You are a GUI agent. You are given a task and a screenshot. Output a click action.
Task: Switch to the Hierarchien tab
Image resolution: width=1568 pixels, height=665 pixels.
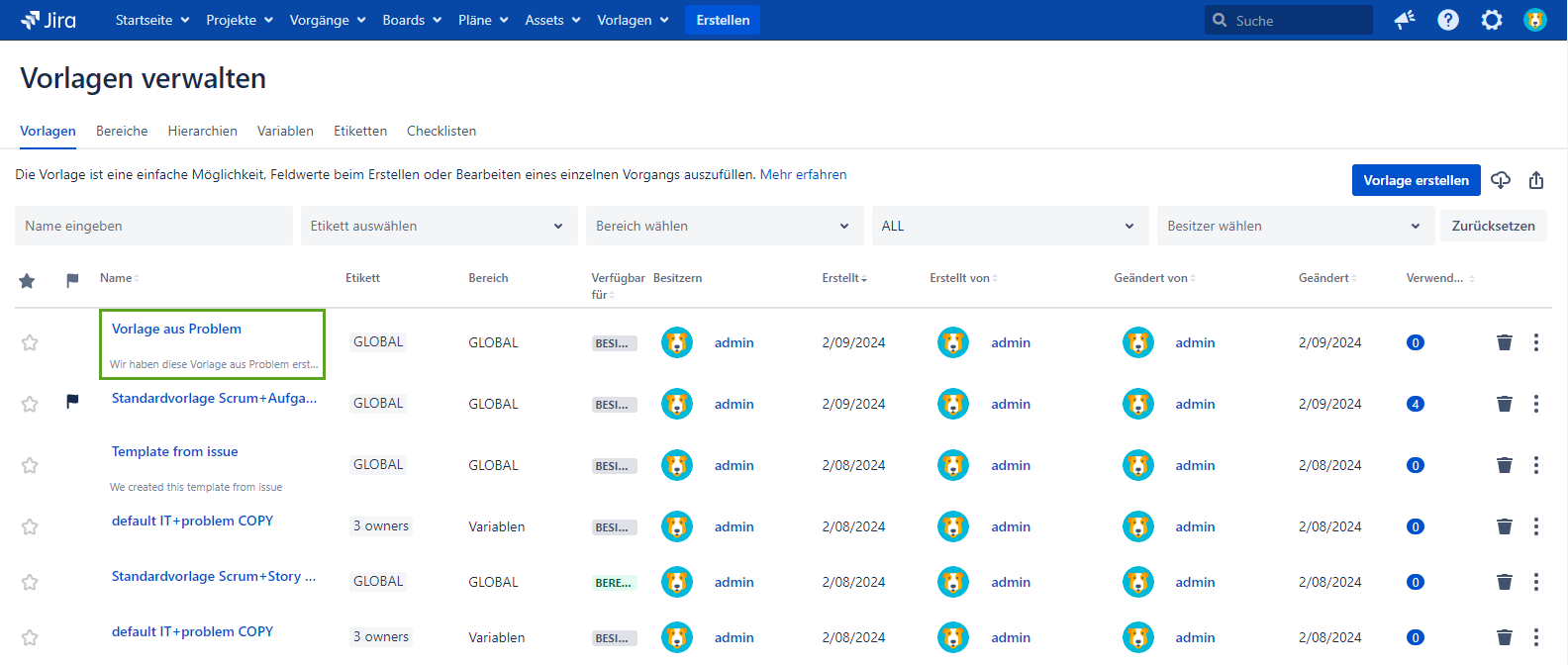click(x=202, y=131)
